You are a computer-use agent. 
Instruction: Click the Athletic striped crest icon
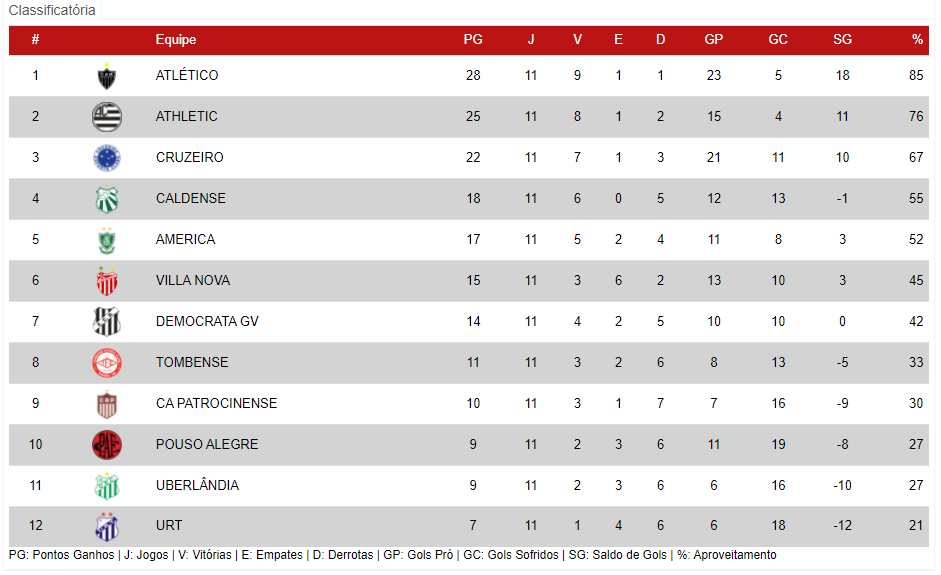[x=107, y=116]
